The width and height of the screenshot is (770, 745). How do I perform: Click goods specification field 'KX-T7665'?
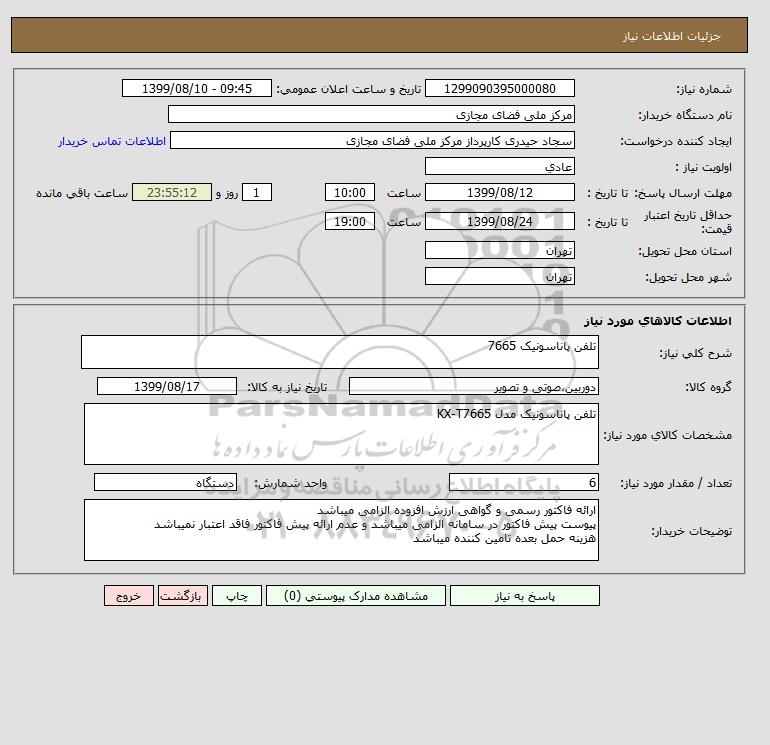tap(341, 434)
